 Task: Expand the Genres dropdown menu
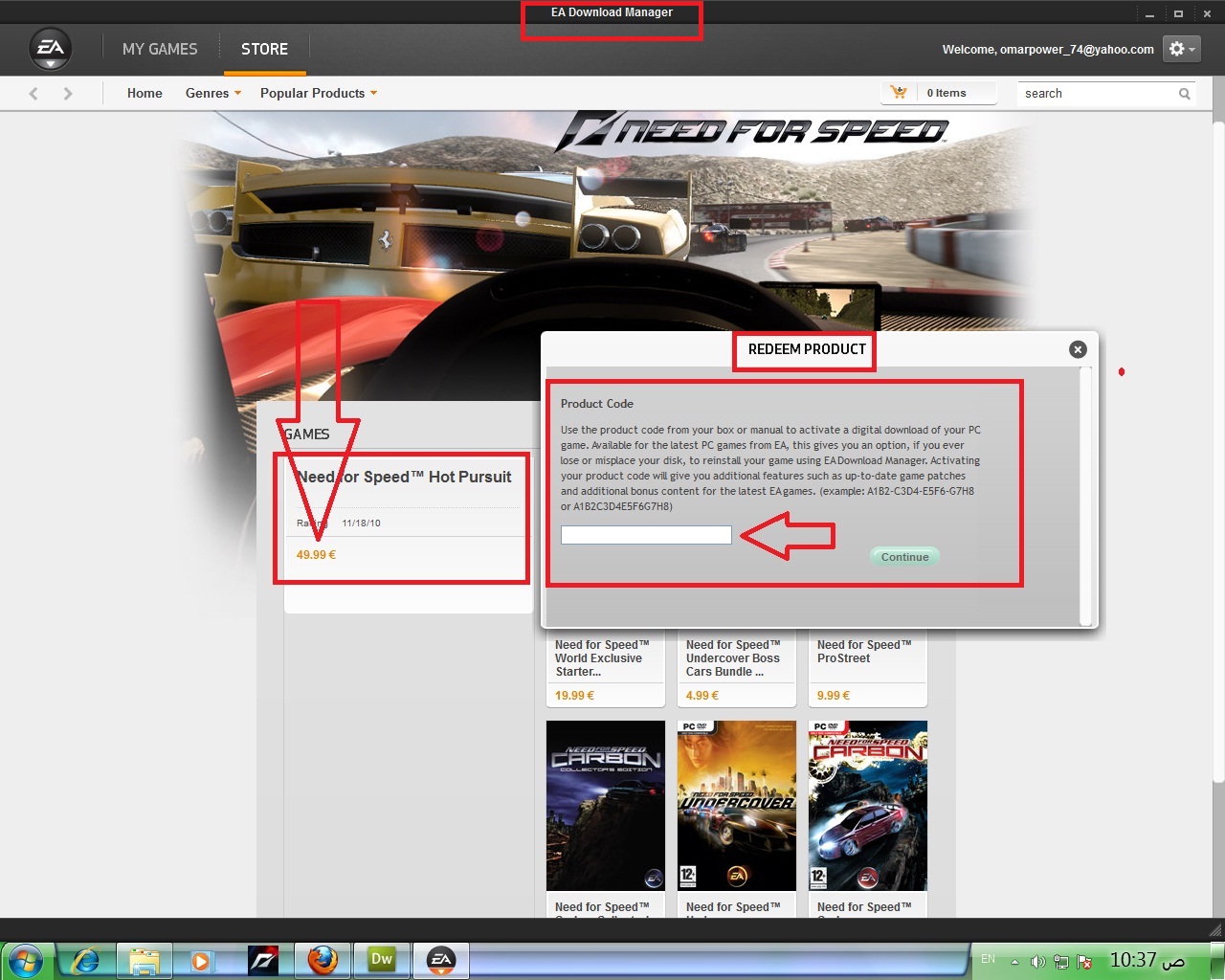[x=213, y=93]
